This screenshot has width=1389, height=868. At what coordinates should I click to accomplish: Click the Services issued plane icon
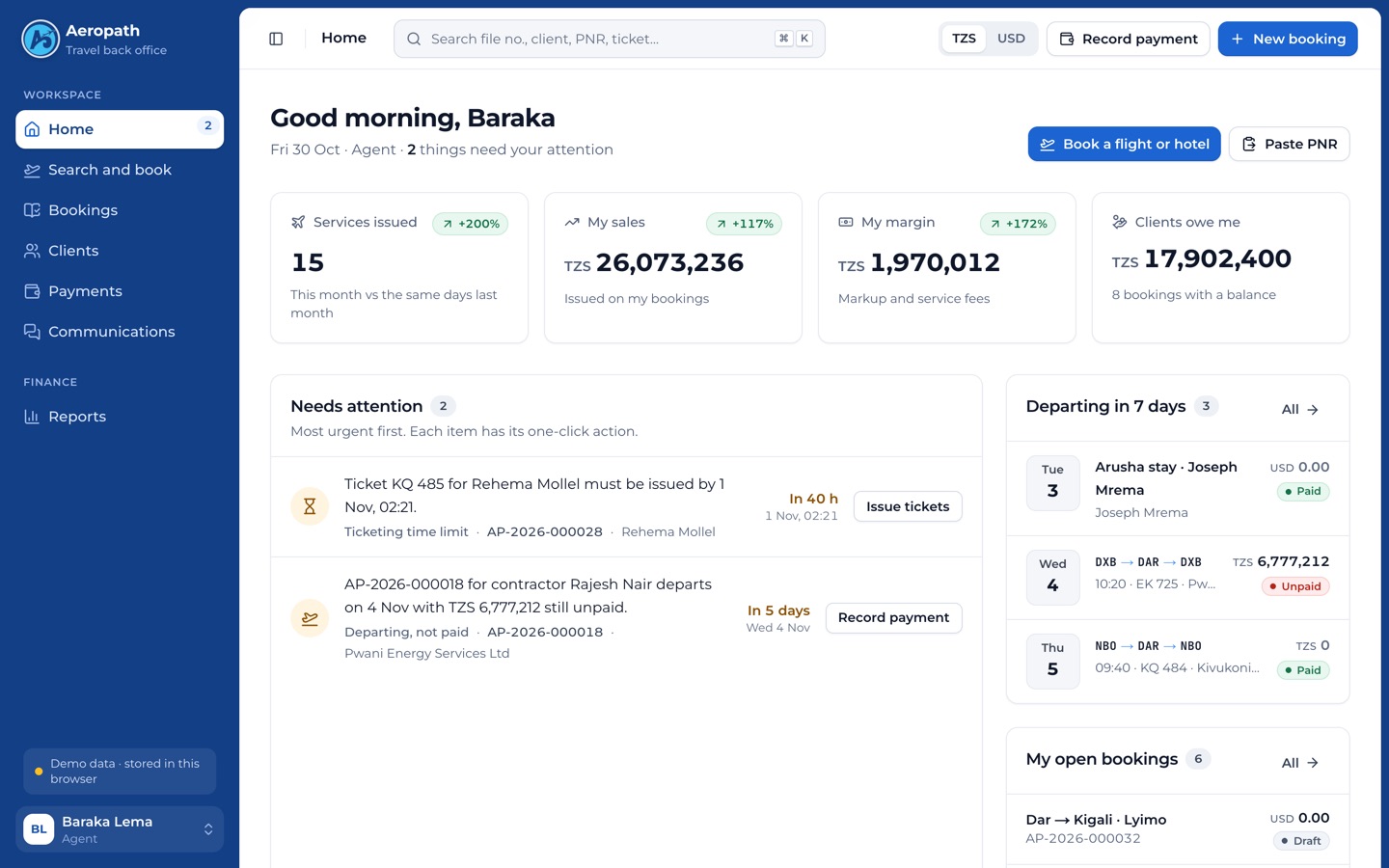click(x=298, y=222)
